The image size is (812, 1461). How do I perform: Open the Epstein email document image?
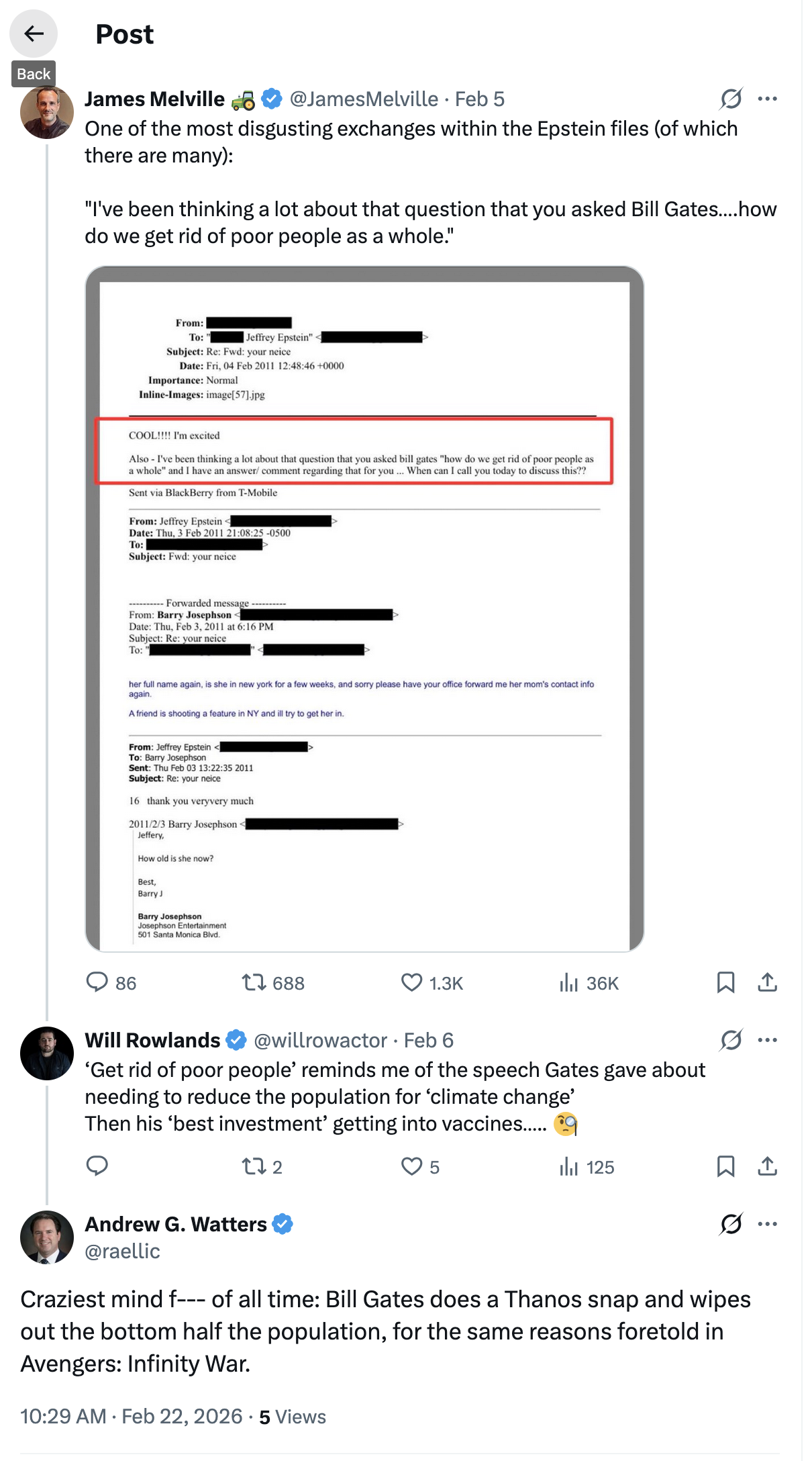click(364, 609)
